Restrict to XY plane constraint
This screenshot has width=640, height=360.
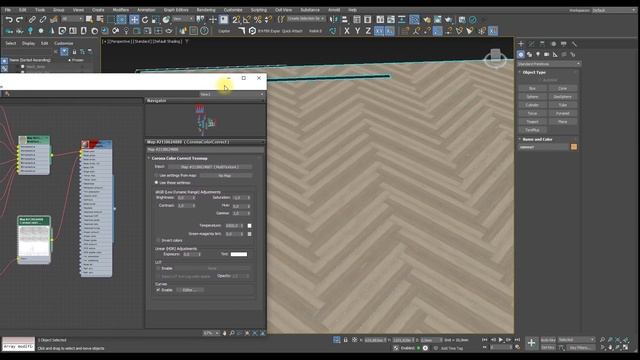[x=379, y=31]
